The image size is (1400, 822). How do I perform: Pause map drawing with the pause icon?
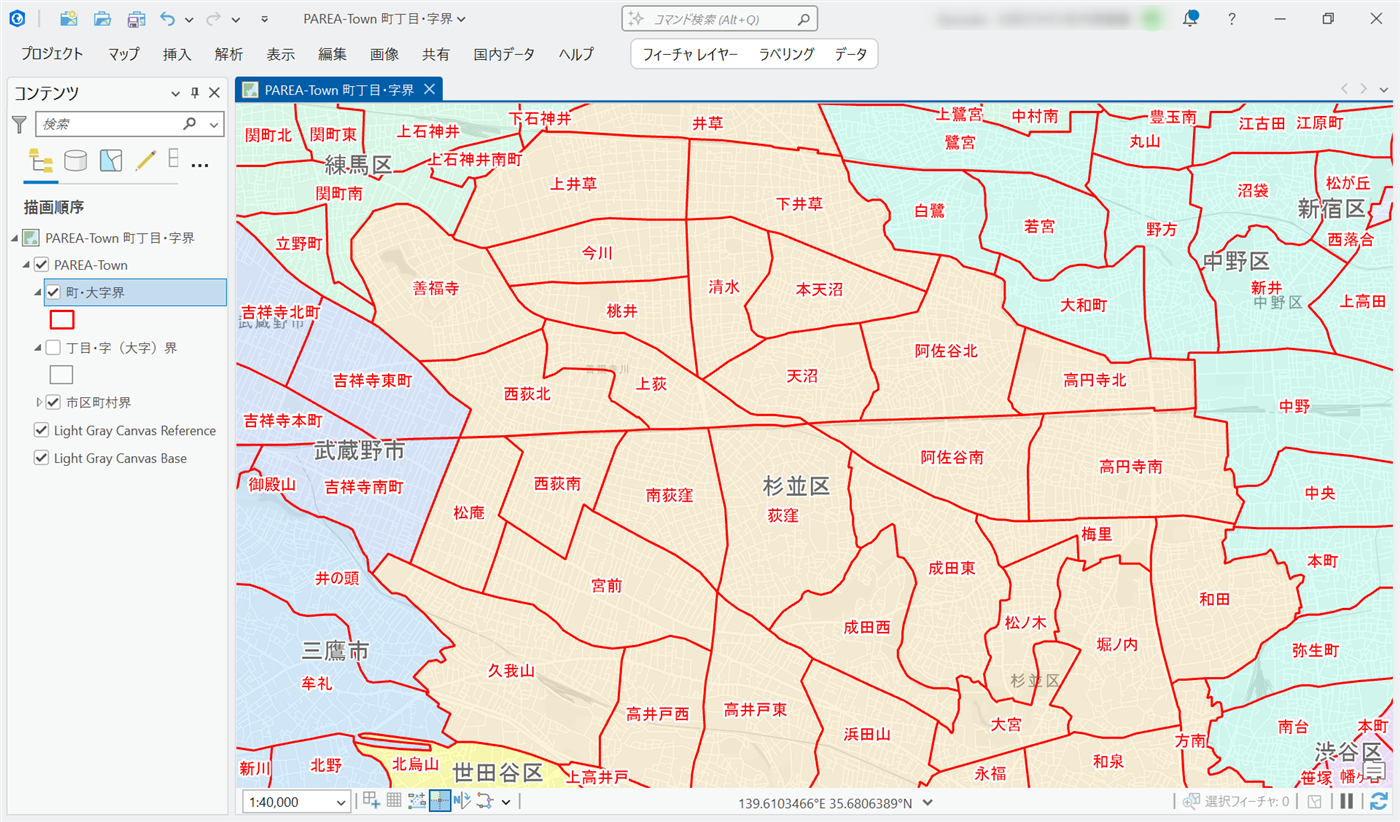1347,801
